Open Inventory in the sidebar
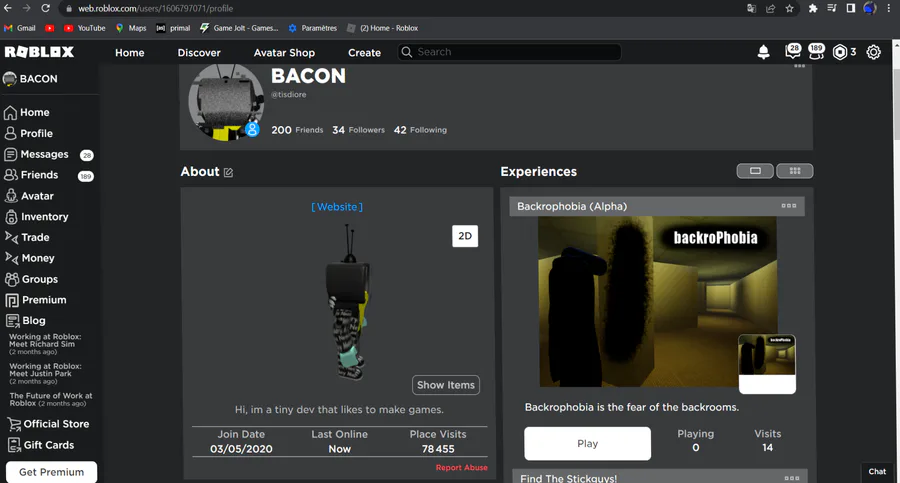 tap(37, 217)
